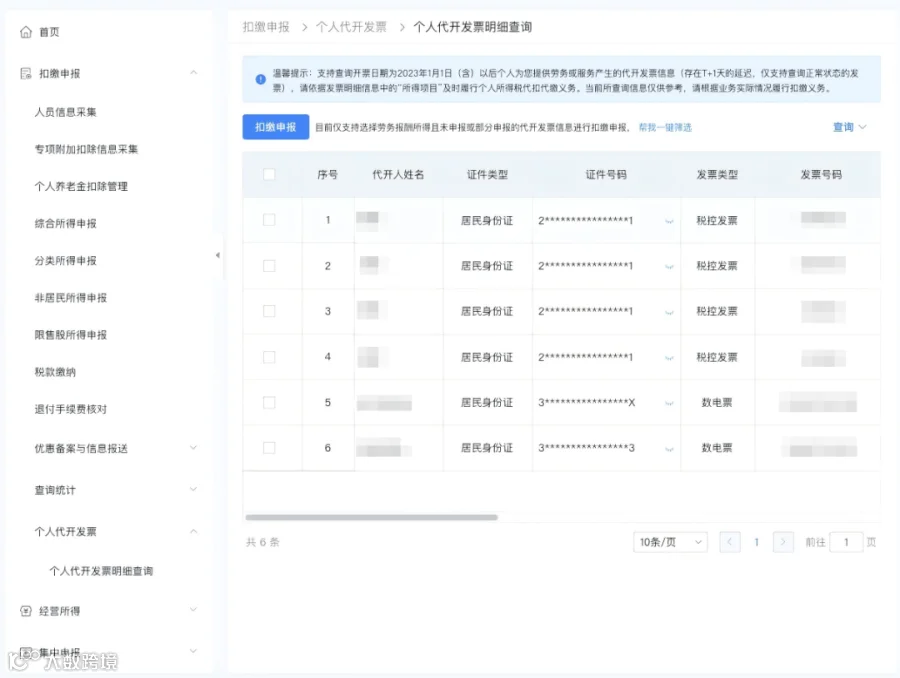This screenshot has width=900, height=678.
Task: Click 数电票 cell in row 5
Action: (x=717, y=402)
